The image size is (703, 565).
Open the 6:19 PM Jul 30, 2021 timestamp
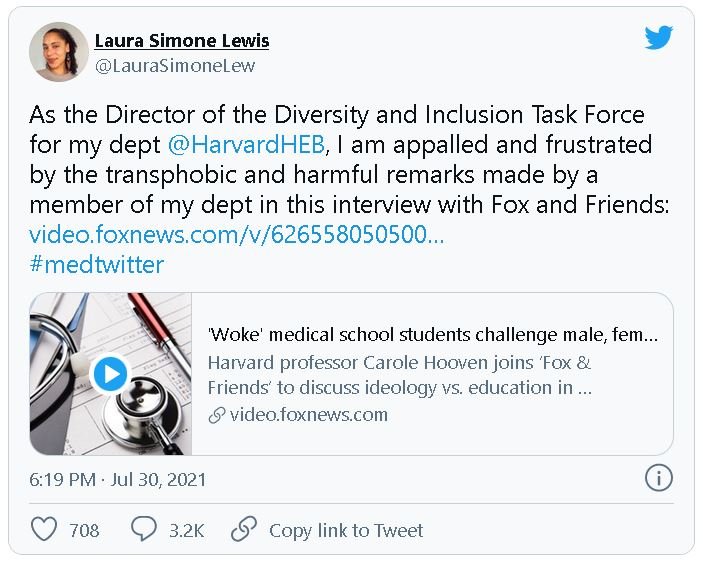117,479
